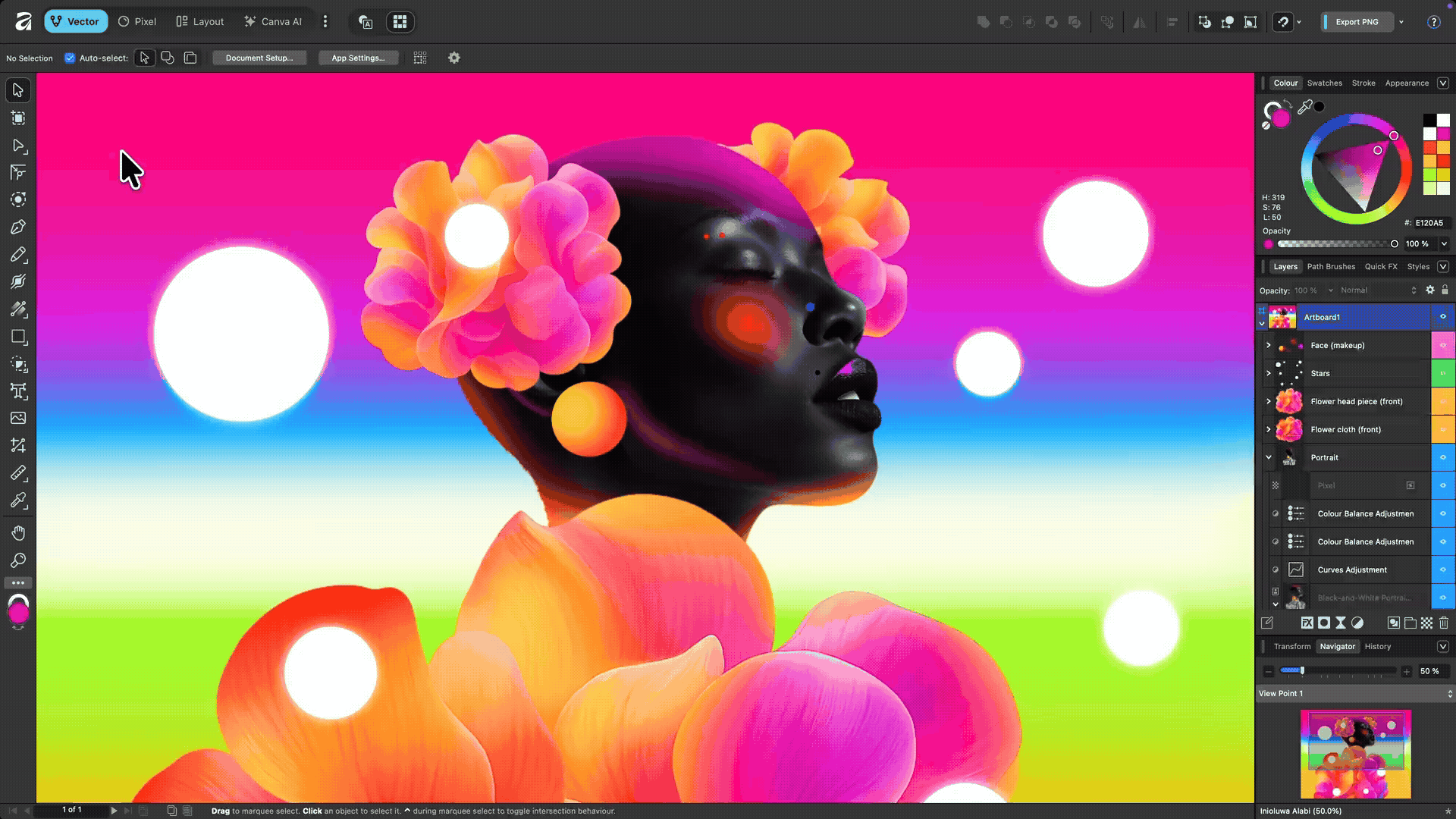Select the Node tool in the toolbar
Viewport: 1456px width, 819px height.
coord(18,146)
